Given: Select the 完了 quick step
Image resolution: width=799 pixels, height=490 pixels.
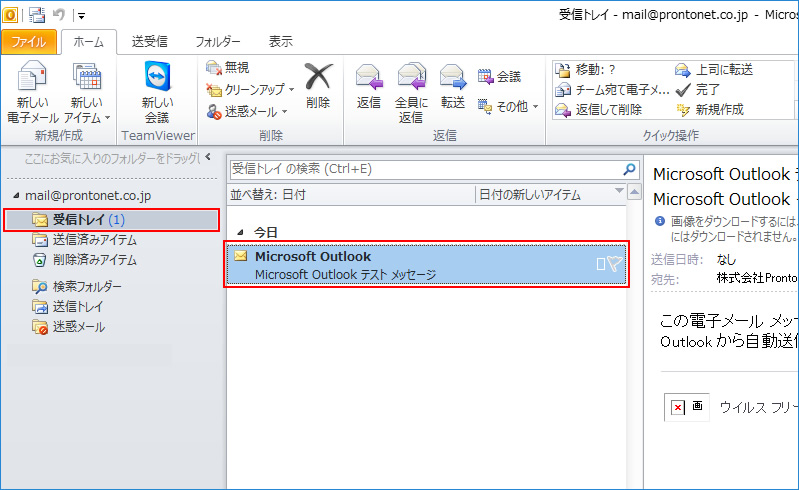Looking at the screenshot, I should pos(697,90).
